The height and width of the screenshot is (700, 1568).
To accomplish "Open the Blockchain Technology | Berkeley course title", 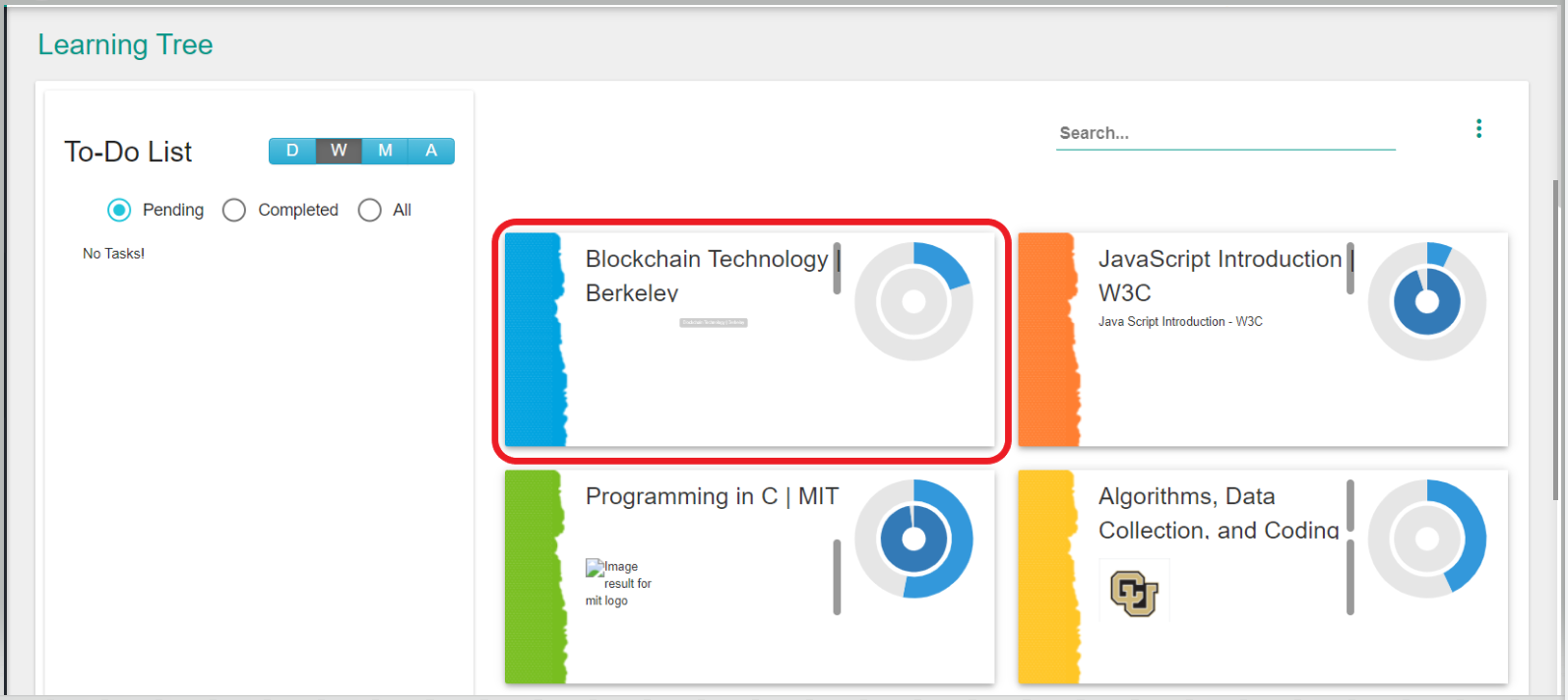I will click(x=706, y=275).
